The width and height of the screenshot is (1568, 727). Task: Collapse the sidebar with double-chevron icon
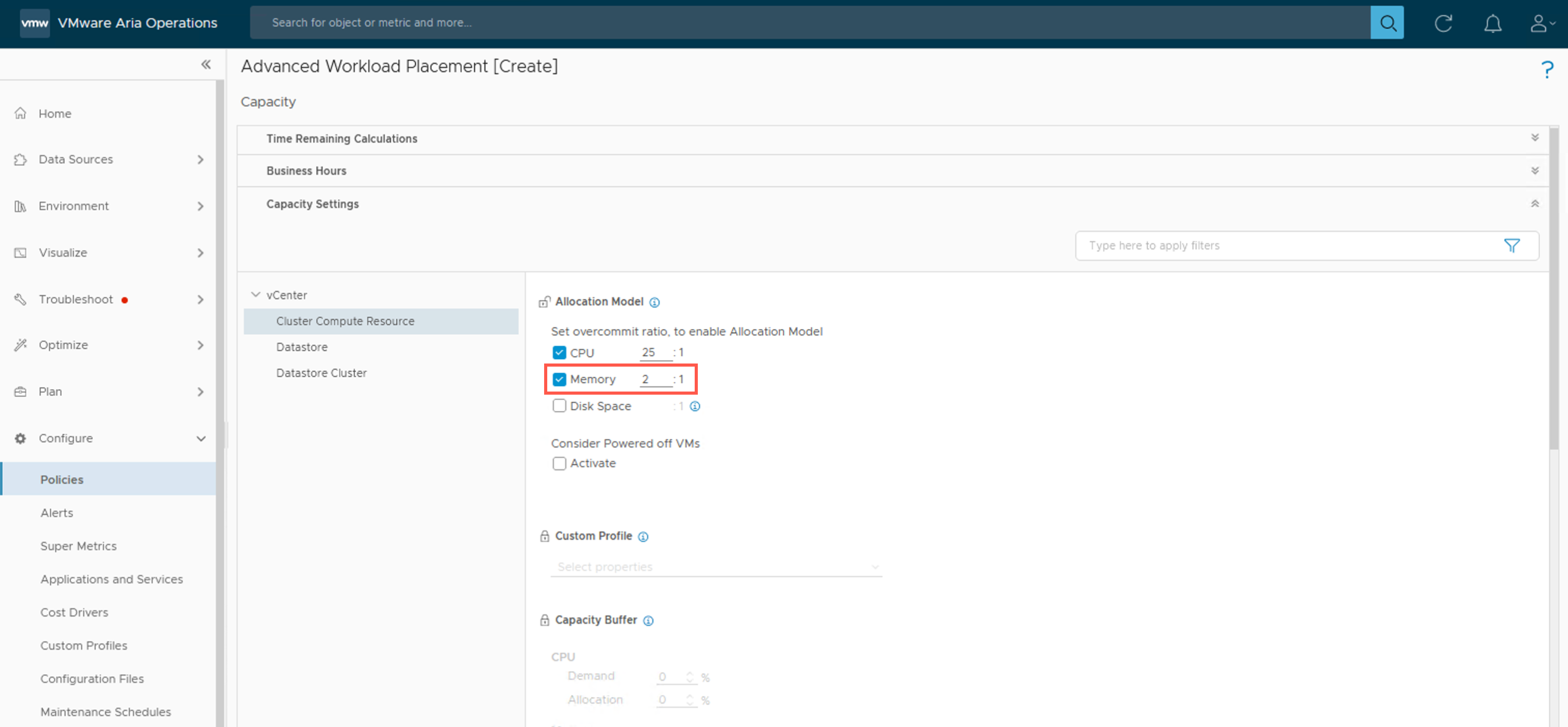tap(206, 64)
